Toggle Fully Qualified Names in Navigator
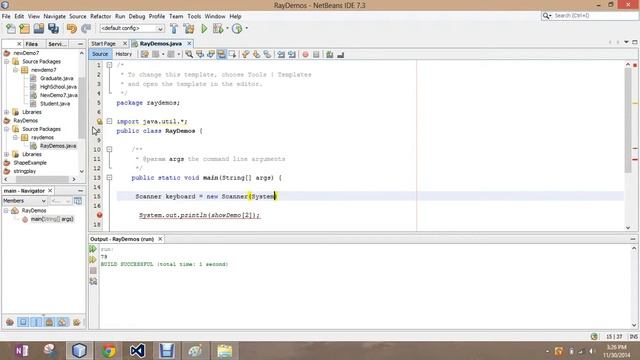The height and width of the screenshot is (360, 640). pyautogui.click(x=76, y=322)
